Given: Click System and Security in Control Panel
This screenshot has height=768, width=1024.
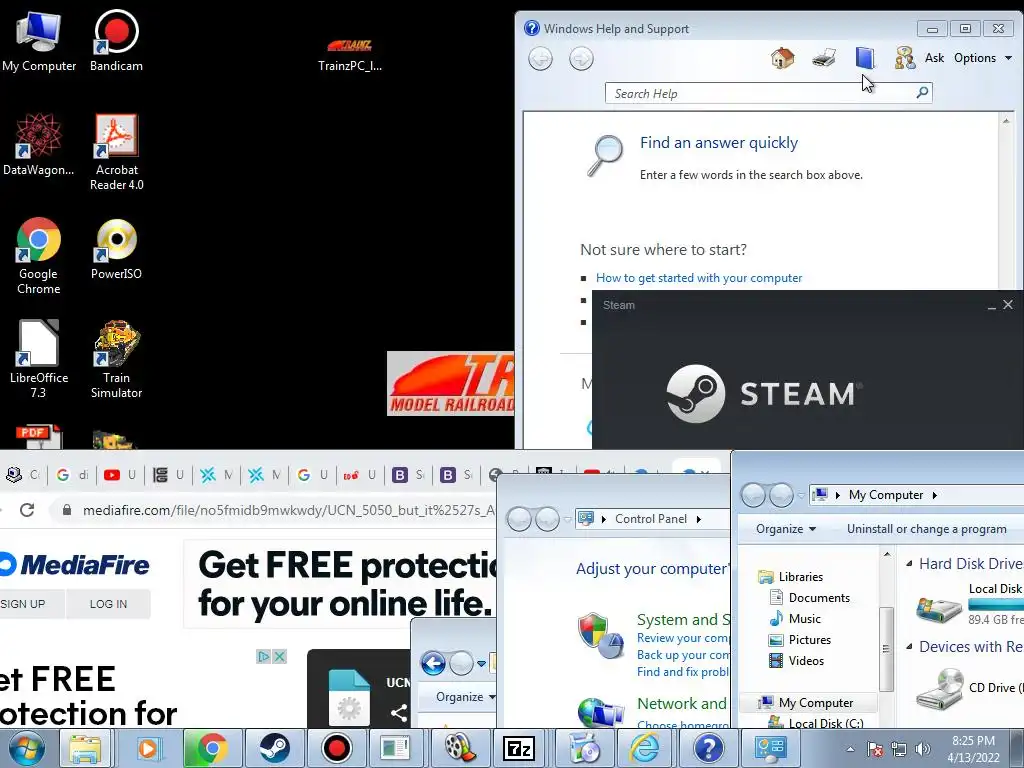Looking at the screenshot, I should (x=683, y=619).
